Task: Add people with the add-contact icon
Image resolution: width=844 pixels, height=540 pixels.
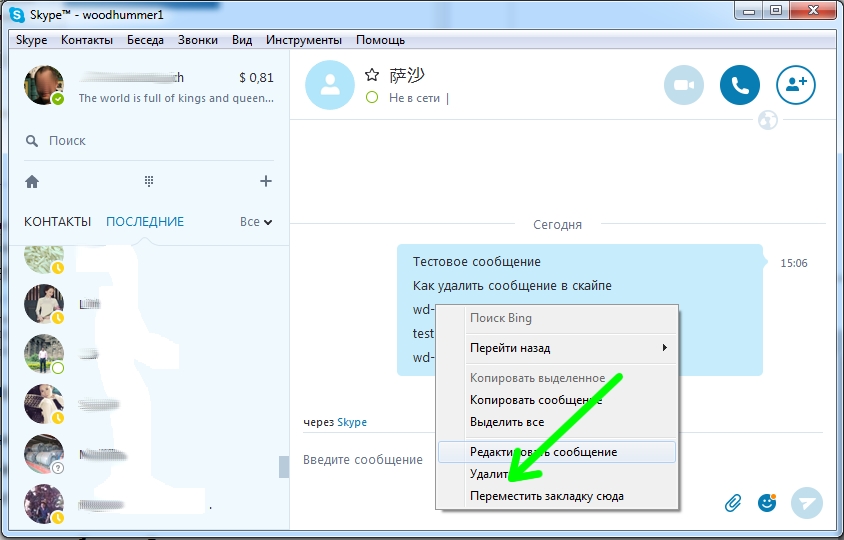Action: click(796, 85)
